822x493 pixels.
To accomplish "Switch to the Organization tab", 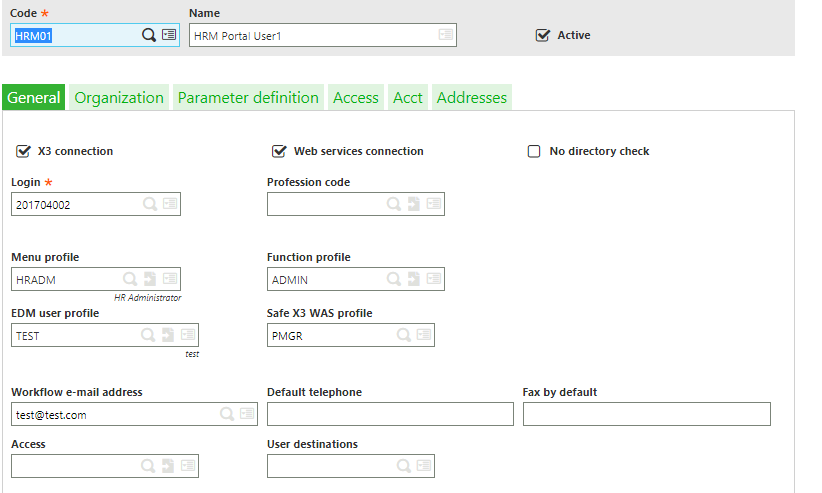I will 119,98.
